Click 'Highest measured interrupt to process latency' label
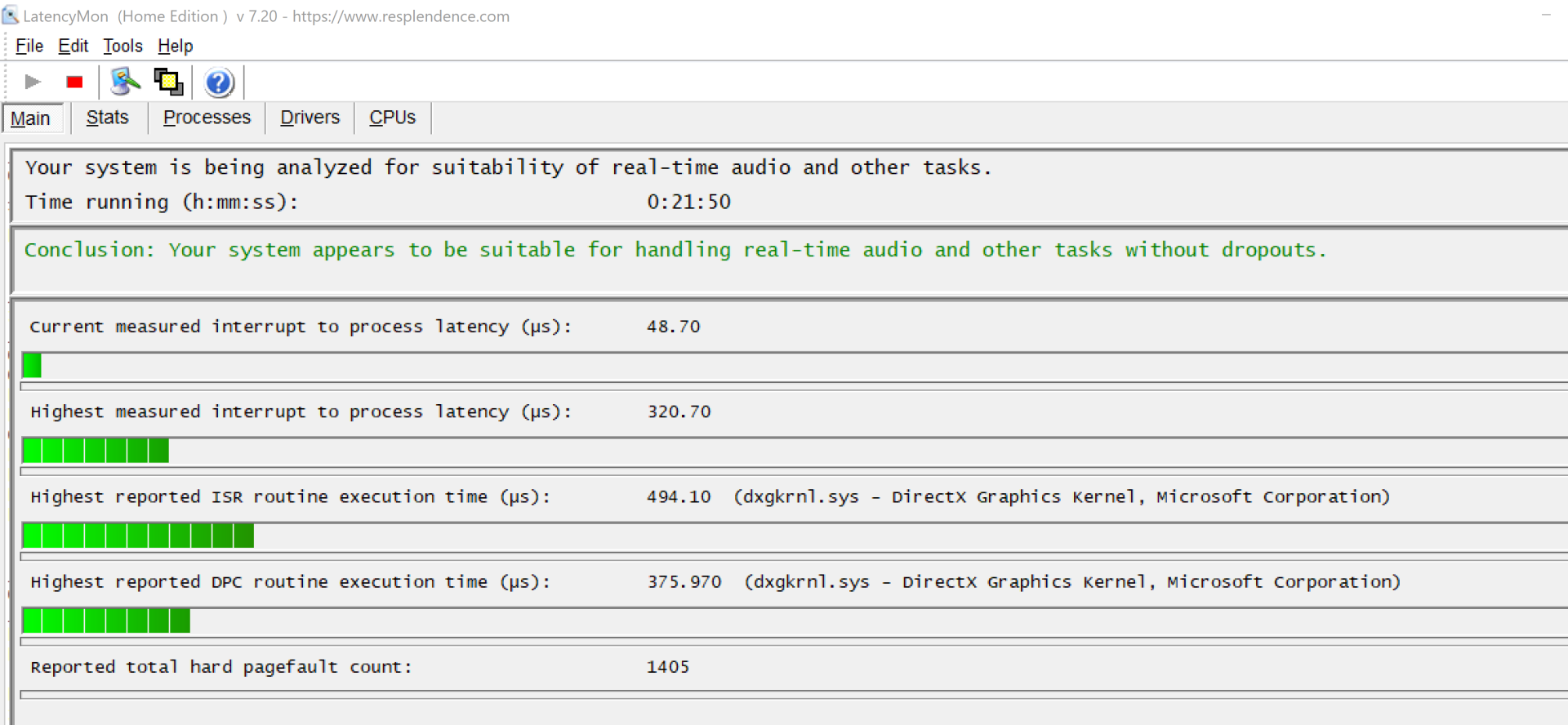 (301, 411)
